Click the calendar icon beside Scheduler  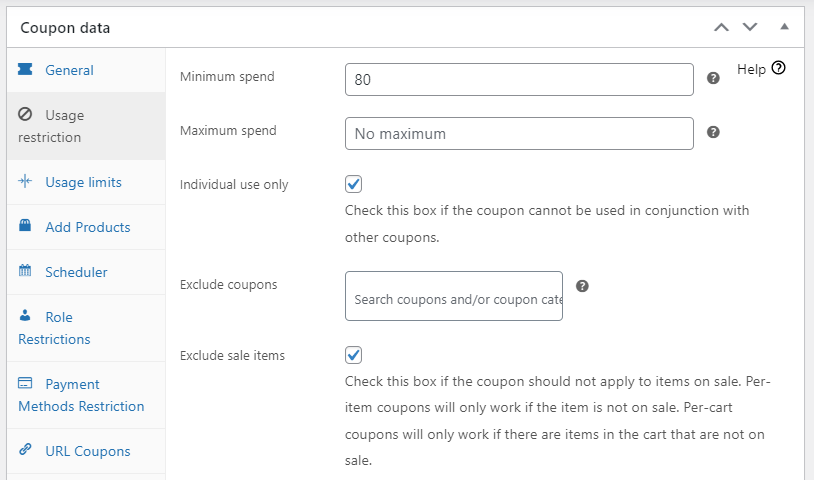click(25, 270)
